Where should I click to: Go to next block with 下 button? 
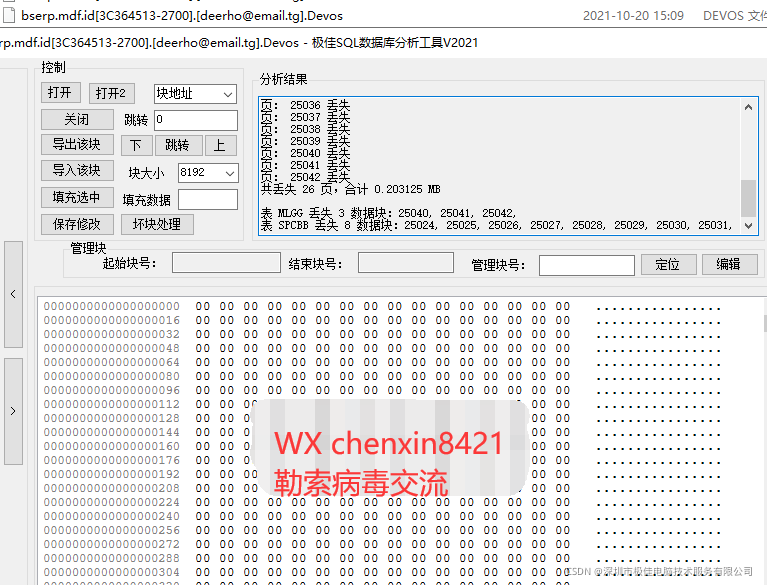136,146
